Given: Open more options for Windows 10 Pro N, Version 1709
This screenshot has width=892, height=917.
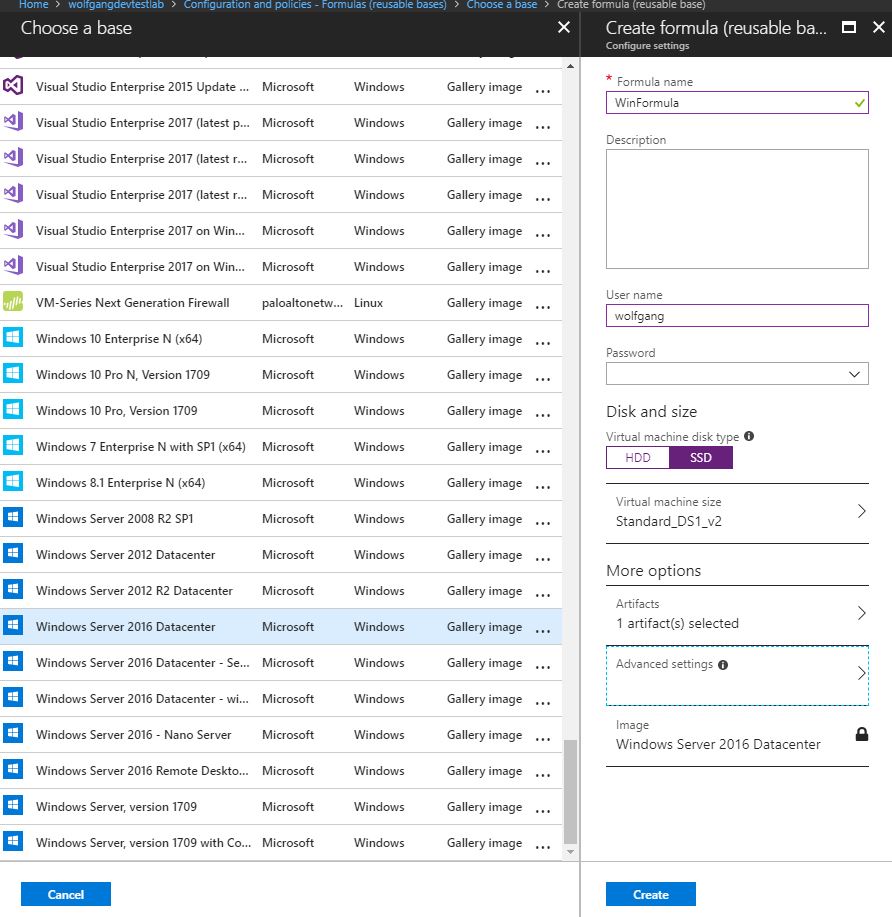Looking at the screenshot, I should (543, 378).
